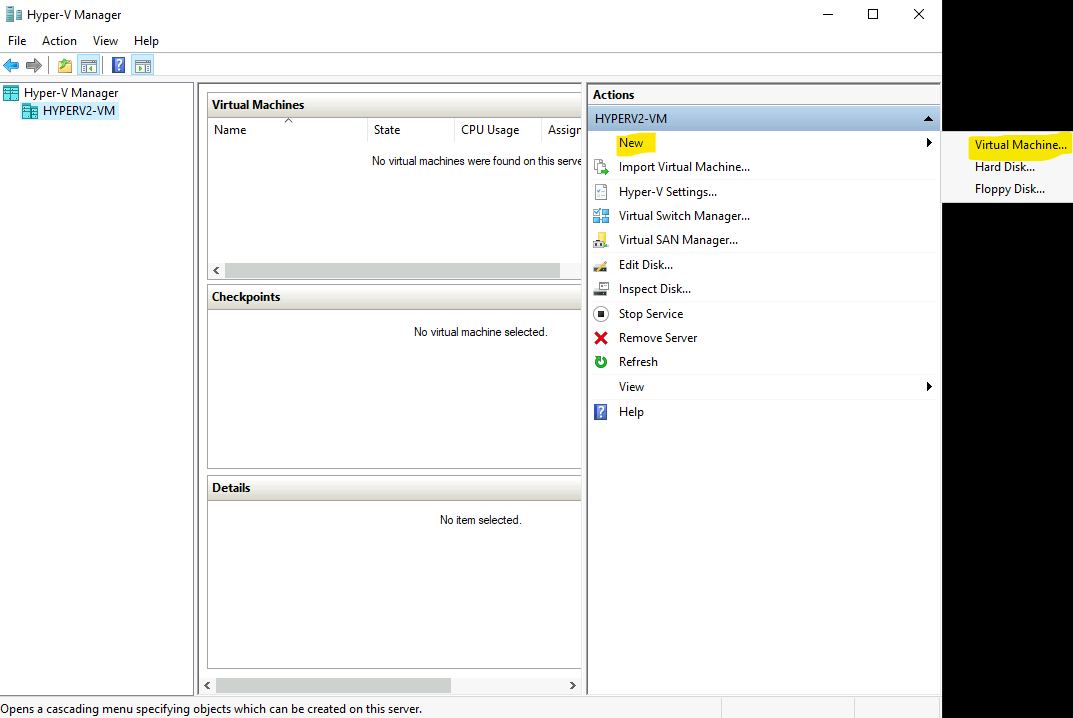The image size is (1073, 718).
Task: Click the center pane bottom scrollbar thumb
Action: pos(333,685)
